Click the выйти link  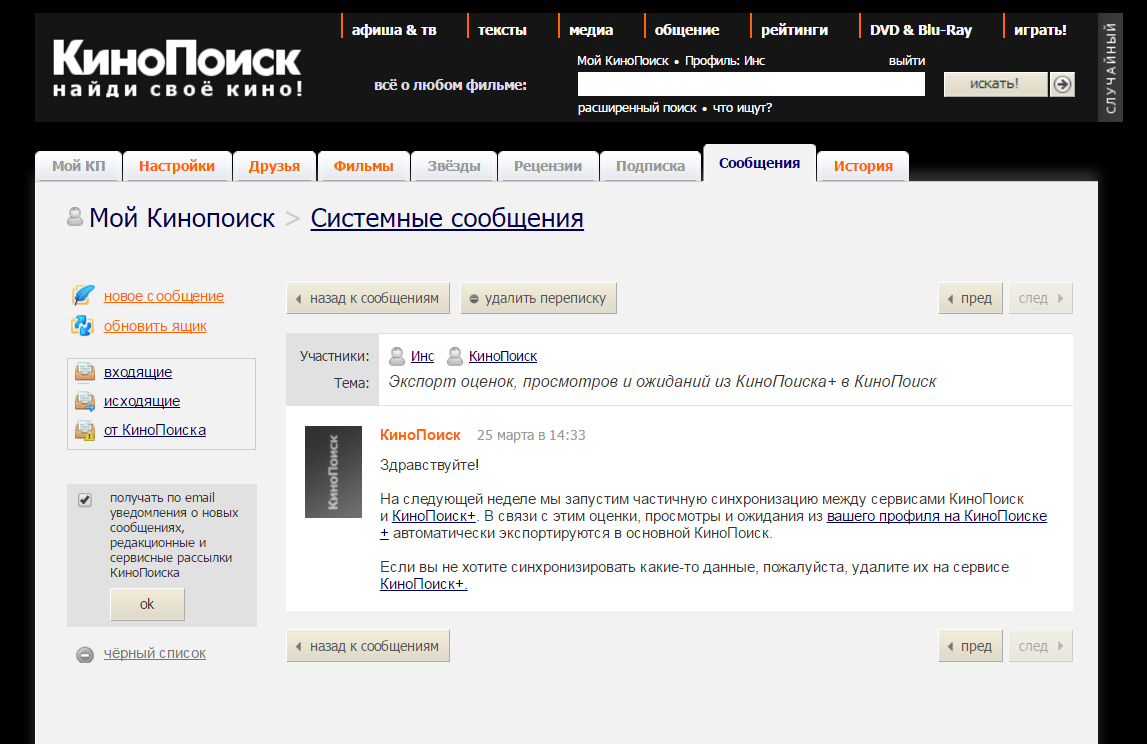(x=907, y=61)
